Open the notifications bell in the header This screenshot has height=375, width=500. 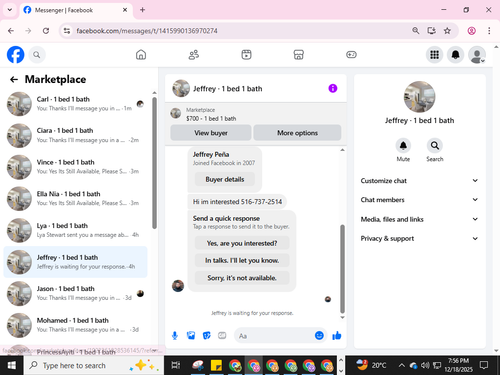tap(455, 55)
